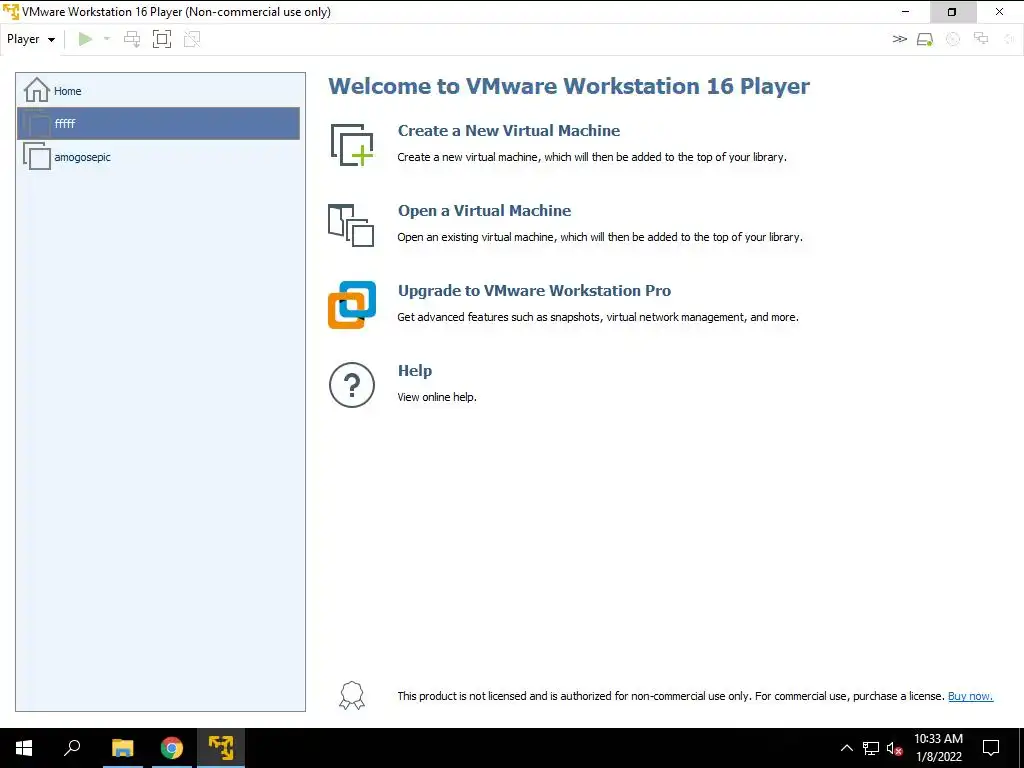Click Open a Virtual Machine link
Viewport: 1024px width, 768px height.
485,210
